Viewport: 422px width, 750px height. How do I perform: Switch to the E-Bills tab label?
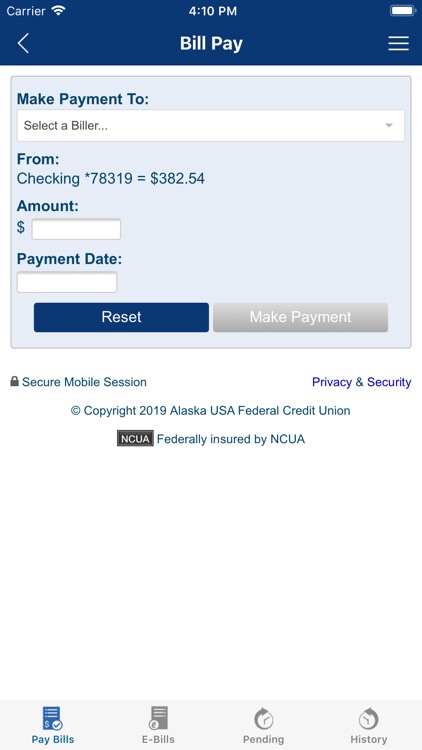click(x=158, y=739)
